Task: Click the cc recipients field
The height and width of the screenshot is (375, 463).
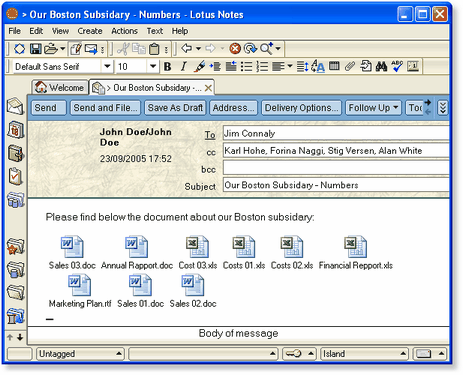Action: pyautogui.click(x=336, y=151)
